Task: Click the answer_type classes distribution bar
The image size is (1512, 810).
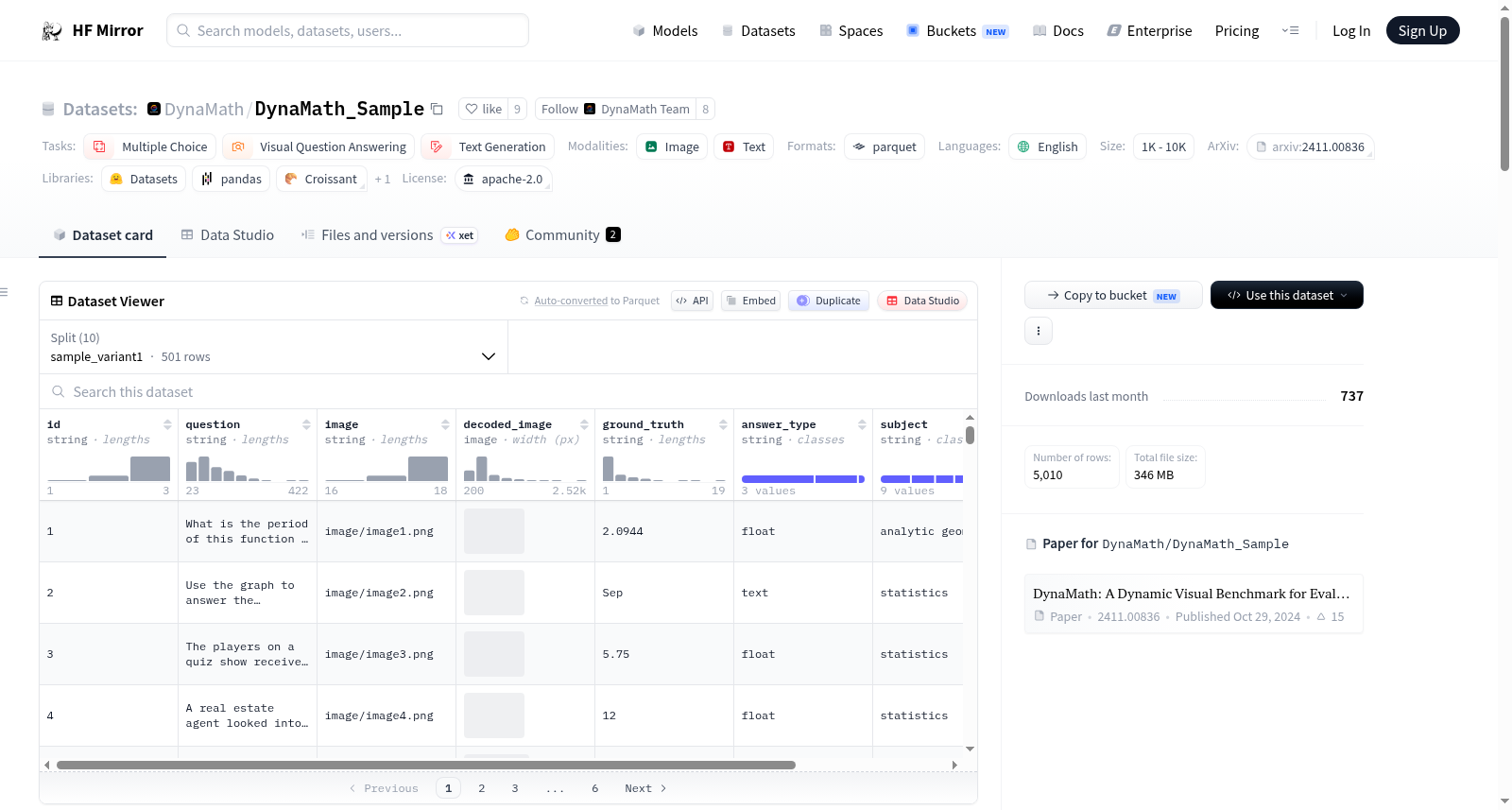Action: point(803,479)
